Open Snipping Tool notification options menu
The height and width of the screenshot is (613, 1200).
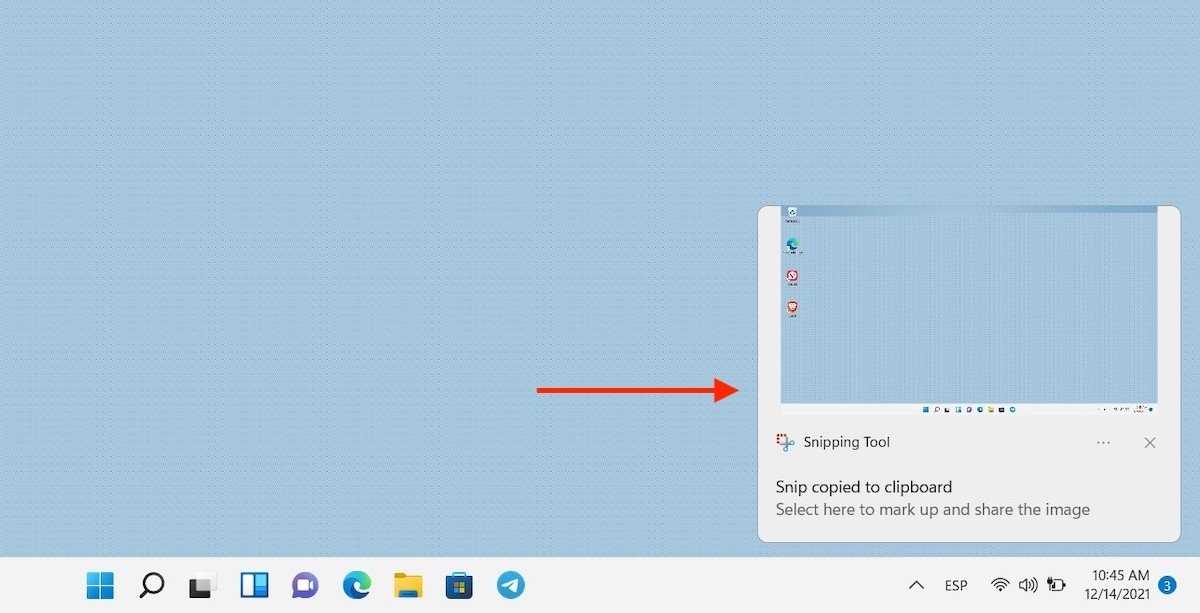(1103, 442)
